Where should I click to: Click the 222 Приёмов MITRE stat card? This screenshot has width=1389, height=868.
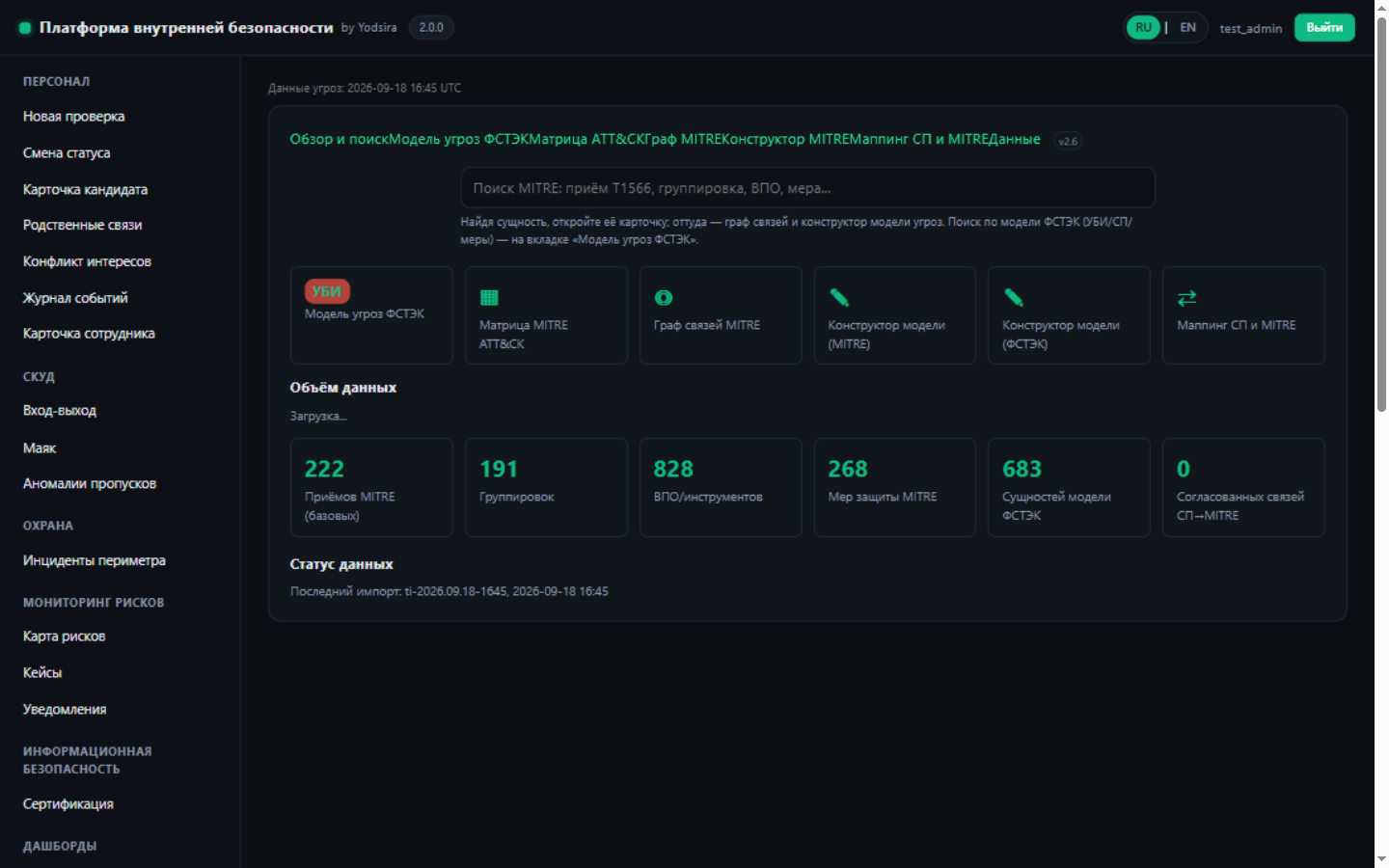[371, 487]
